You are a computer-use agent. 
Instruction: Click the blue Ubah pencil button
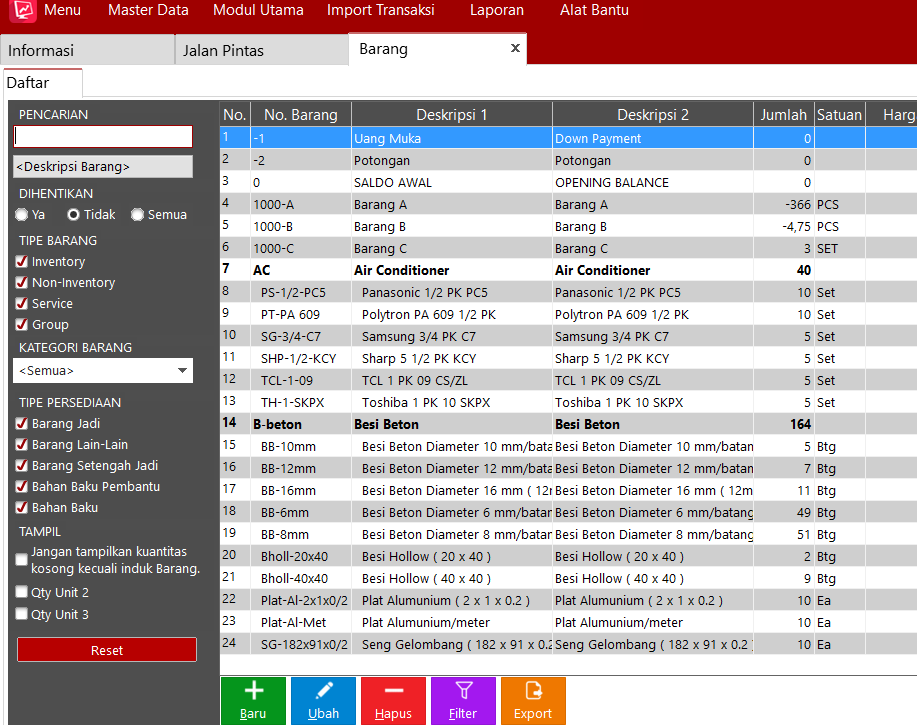(323, 700)
